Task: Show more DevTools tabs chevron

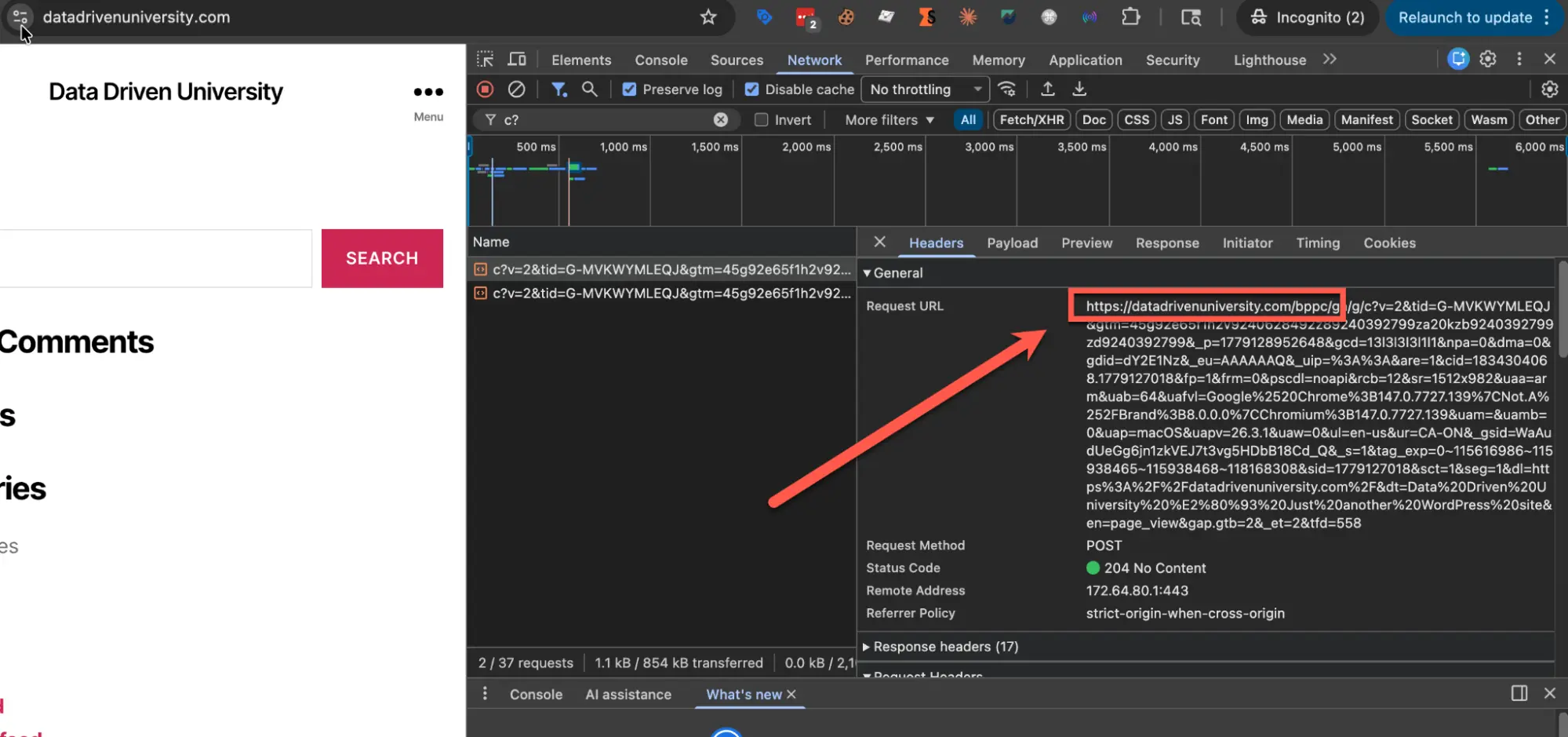Action: pyautogui.click(x=1329, y=59)
